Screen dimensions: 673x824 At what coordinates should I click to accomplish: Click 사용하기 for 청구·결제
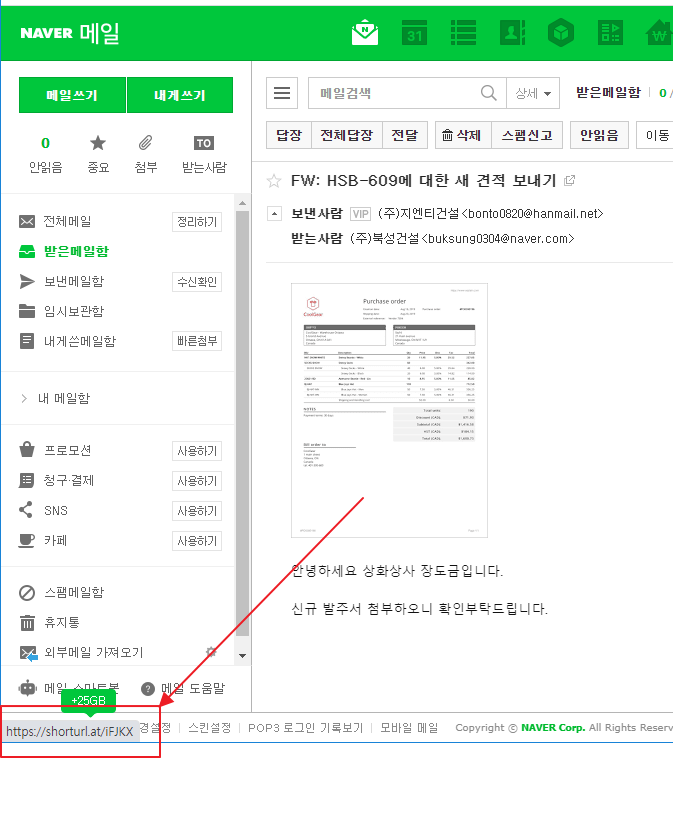pos(197,481)
